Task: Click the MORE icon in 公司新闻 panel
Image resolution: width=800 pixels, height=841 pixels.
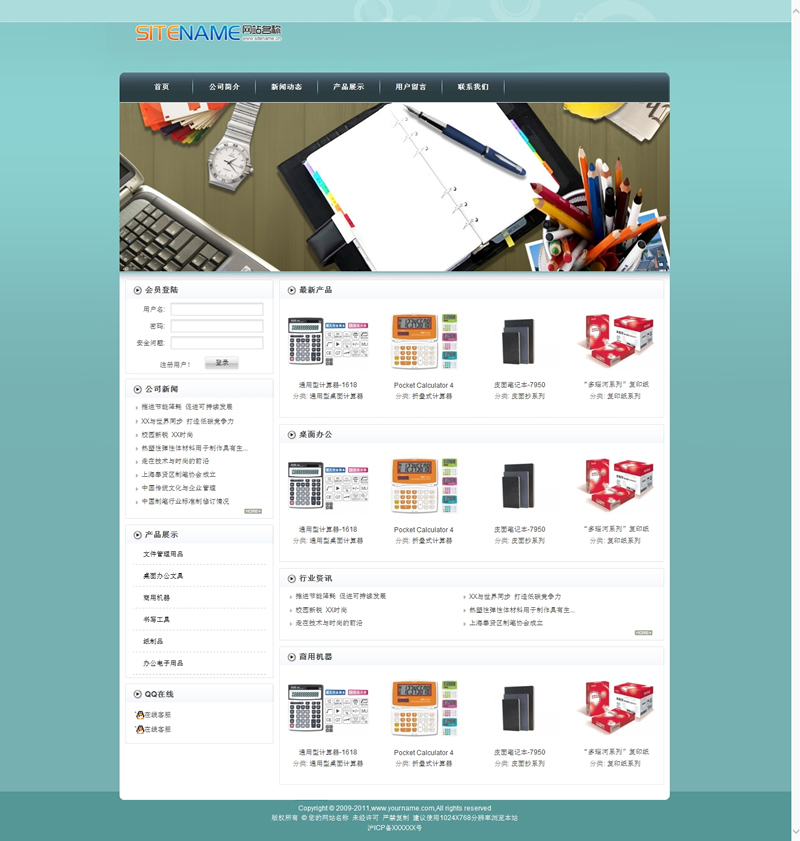Action: coord(253,511)
